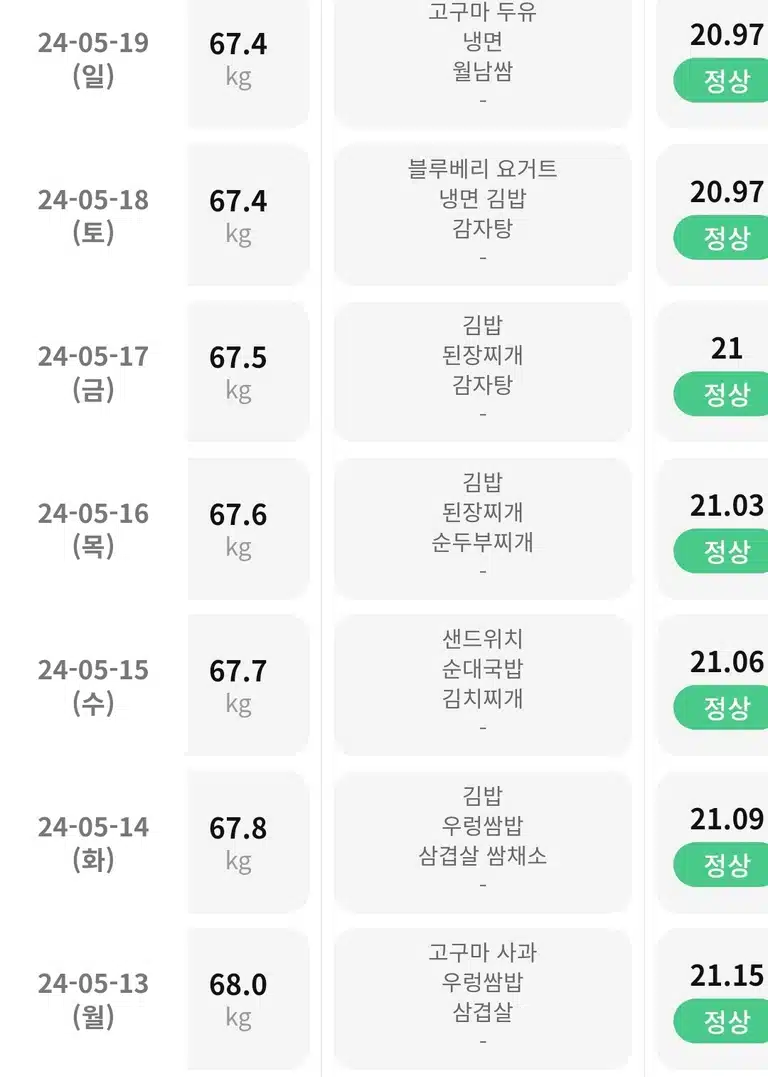Open the 68.0 kg weight card
Screen dimensions: 768x1077
tap(248, 999)
